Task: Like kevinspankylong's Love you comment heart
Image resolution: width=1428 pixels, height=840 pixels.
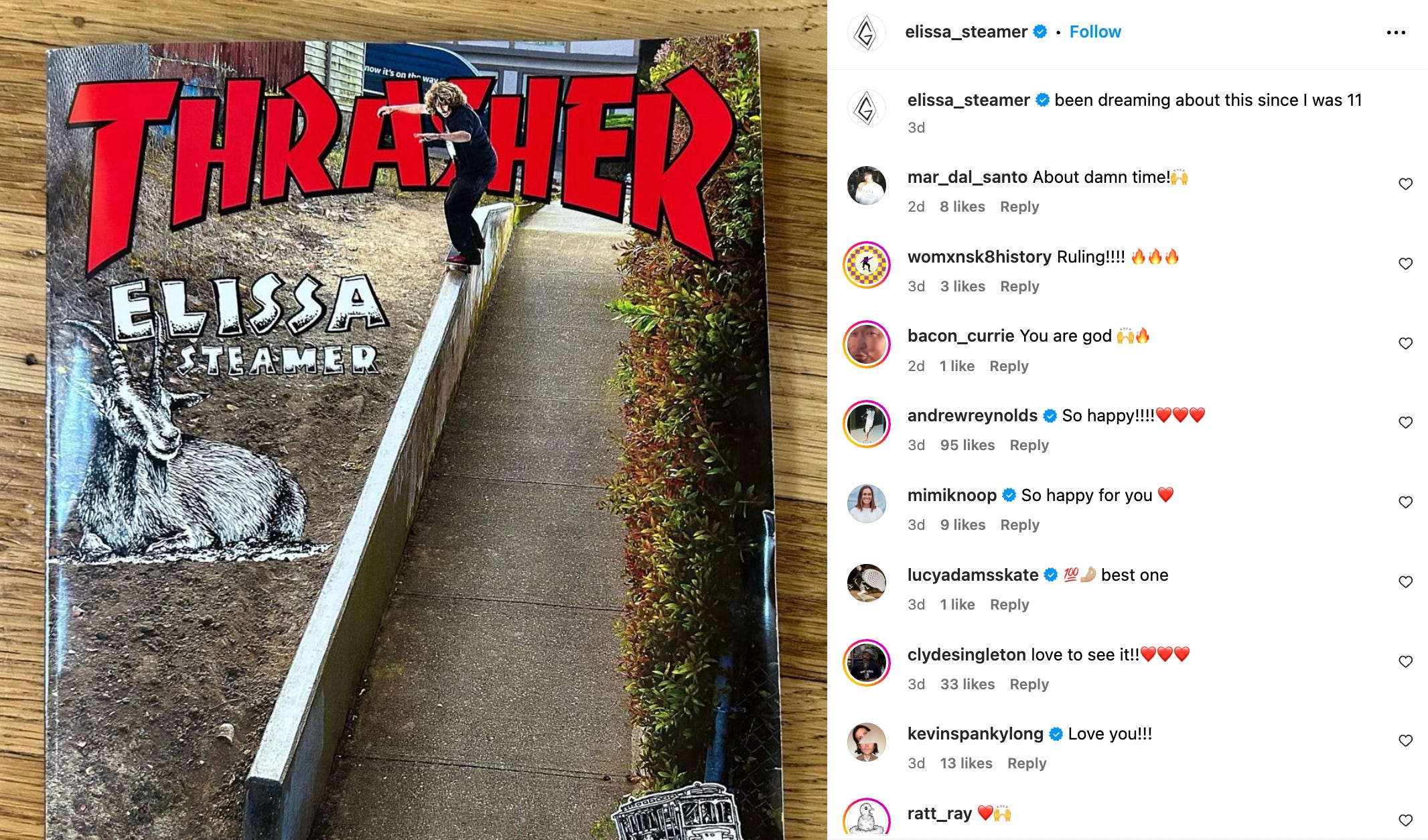Action: pyautogui.click(x=1405, y=741)
